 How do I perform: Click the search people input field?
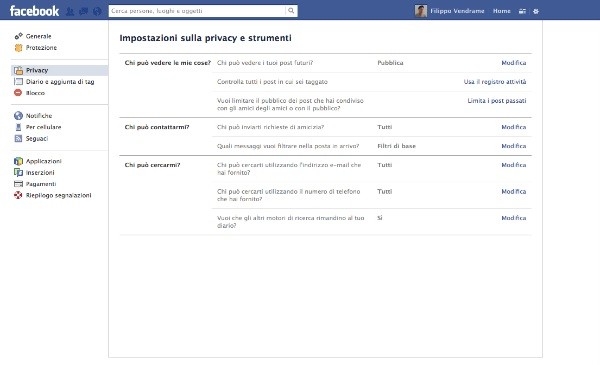[x=197, y=11]
